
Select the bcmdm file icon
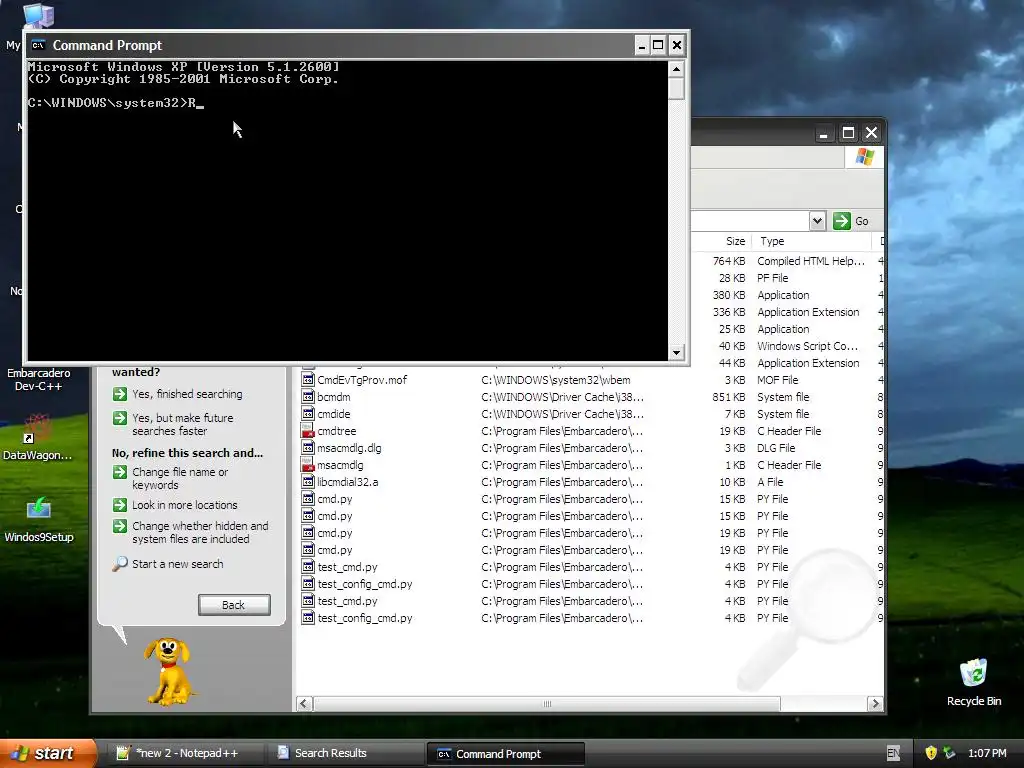(308, 397)
